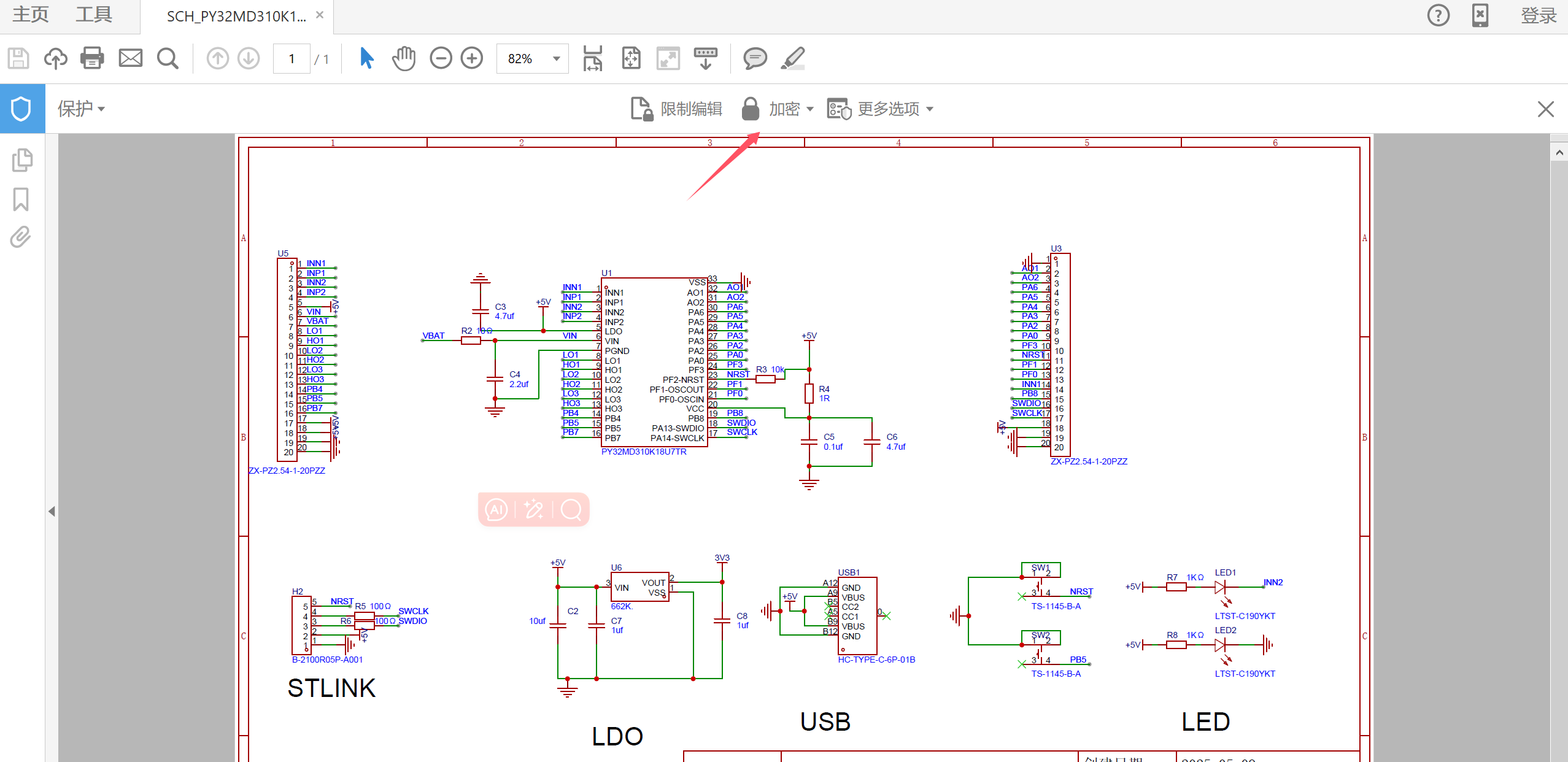Open the search magnifier tool
The image size is (1568, 762).
[x=168, y=58]
